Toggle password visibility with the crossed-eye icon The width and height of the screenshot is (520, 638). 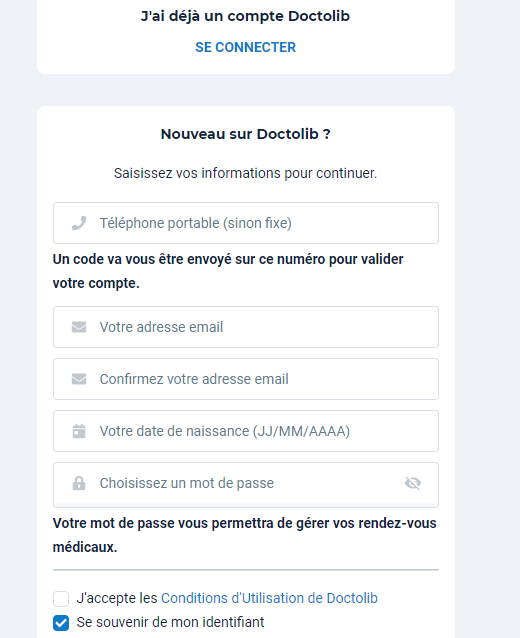pos(413,483)
